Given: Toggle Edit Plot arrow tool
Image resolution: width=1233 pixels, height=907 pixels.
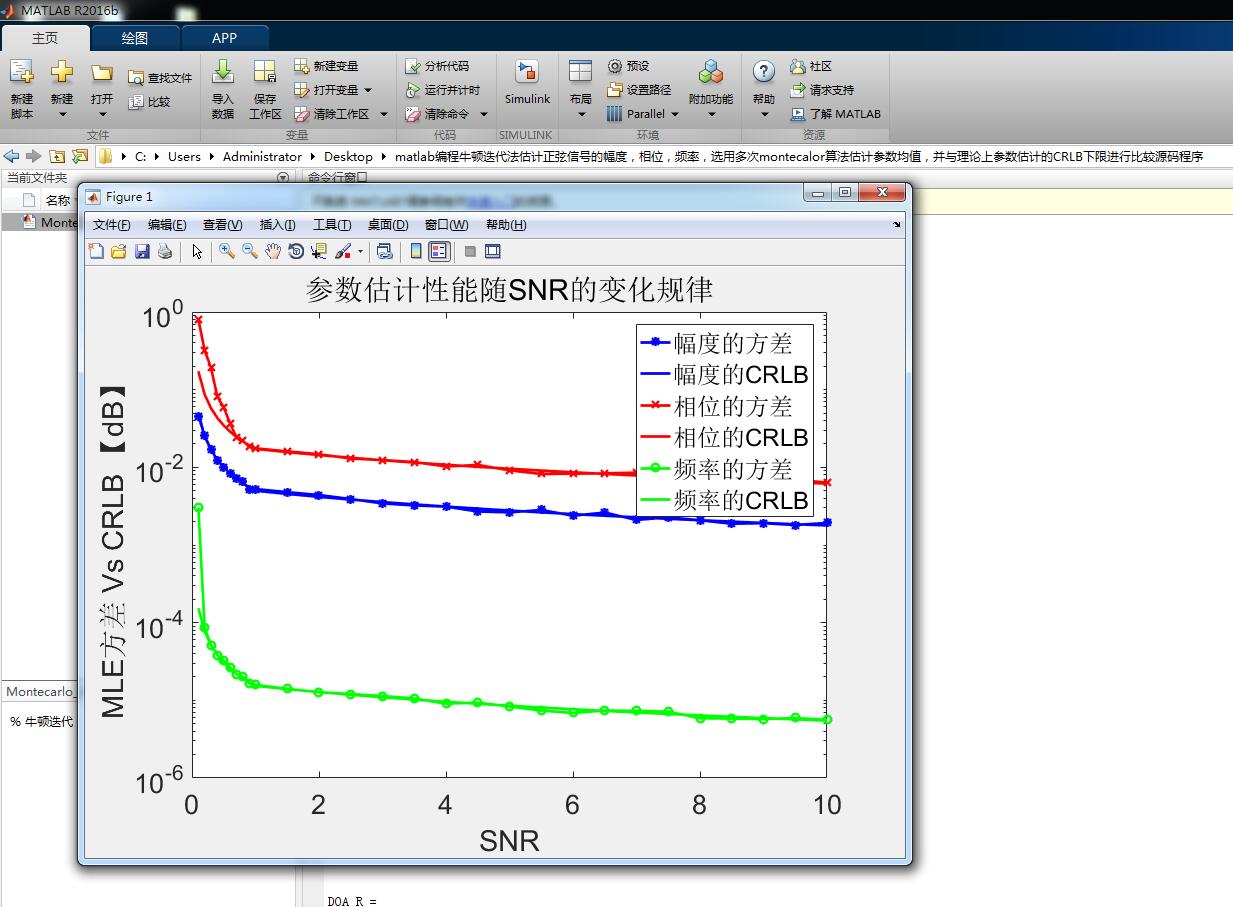Looking at the screenshot, I should click(x=197, y=251).
